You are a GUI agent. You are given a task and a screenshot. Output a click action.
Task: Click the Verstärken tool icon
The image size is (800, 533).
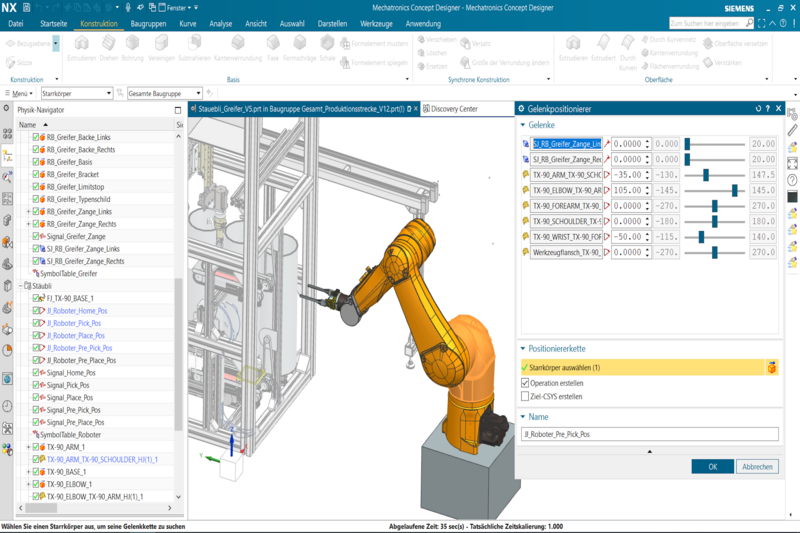(708, 63)
